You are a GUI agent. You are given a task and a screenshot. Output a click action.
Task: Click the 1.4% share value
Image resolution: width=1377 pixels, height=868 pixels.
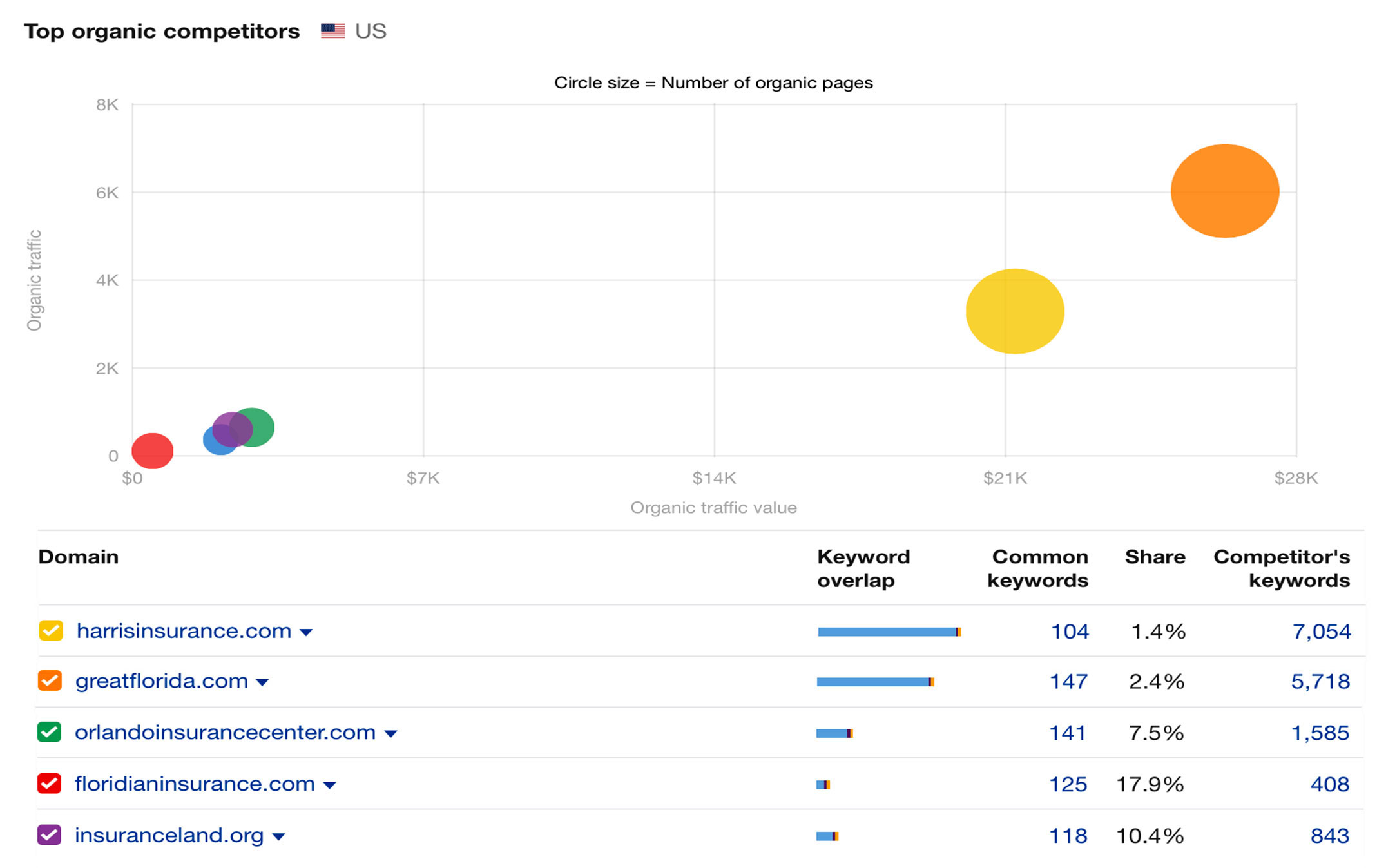pos(1158,631)
